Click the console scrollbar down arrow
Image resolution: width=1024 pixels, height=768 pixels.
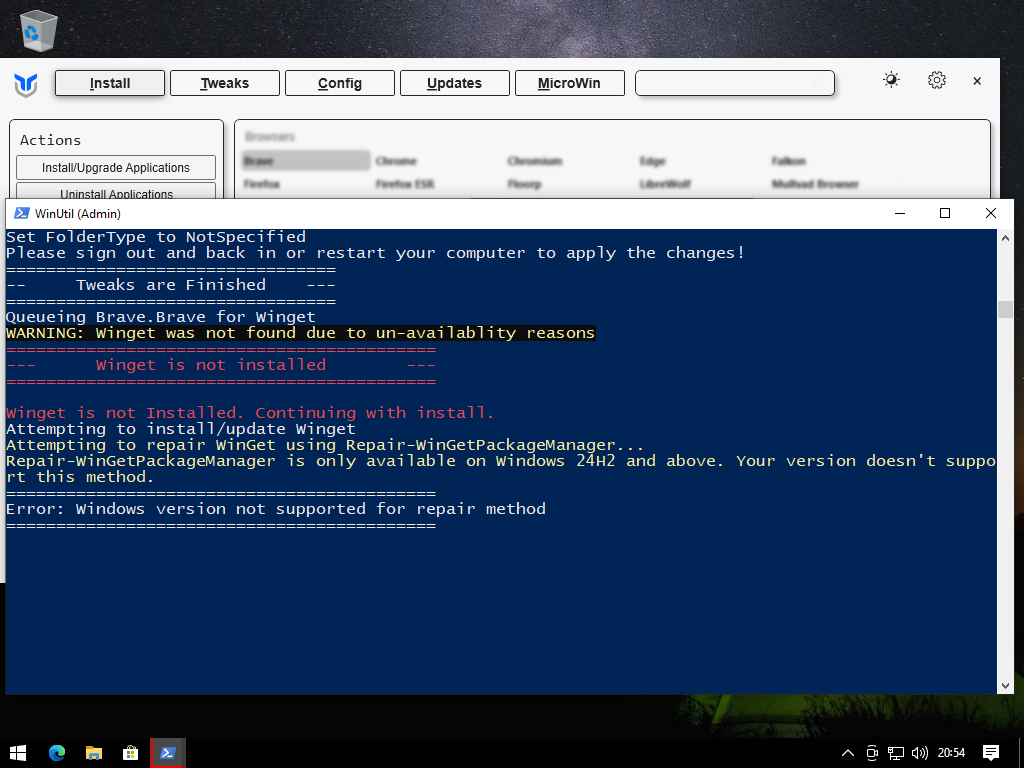[x=1005, y=686]
